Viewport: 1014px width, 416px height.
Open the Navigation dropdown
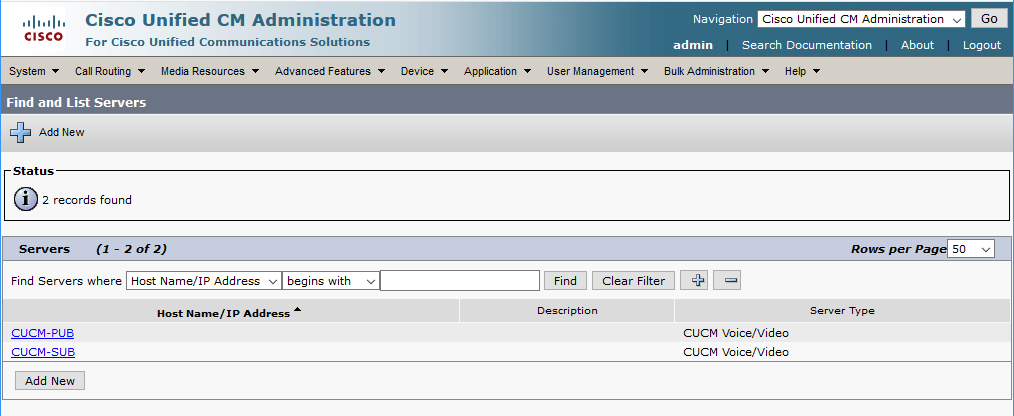coord(861,19)
